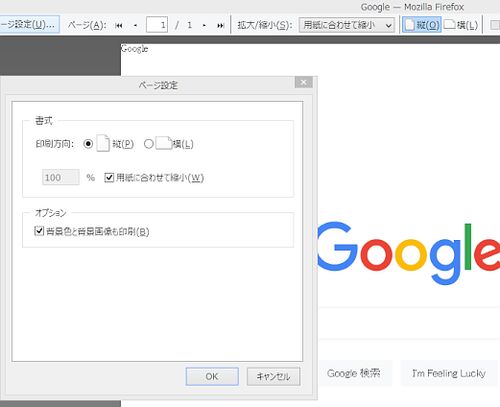This screenshot has height=407, width=500.
Task: Click Google 検索 button in preview
Action: tap(354, 373)
